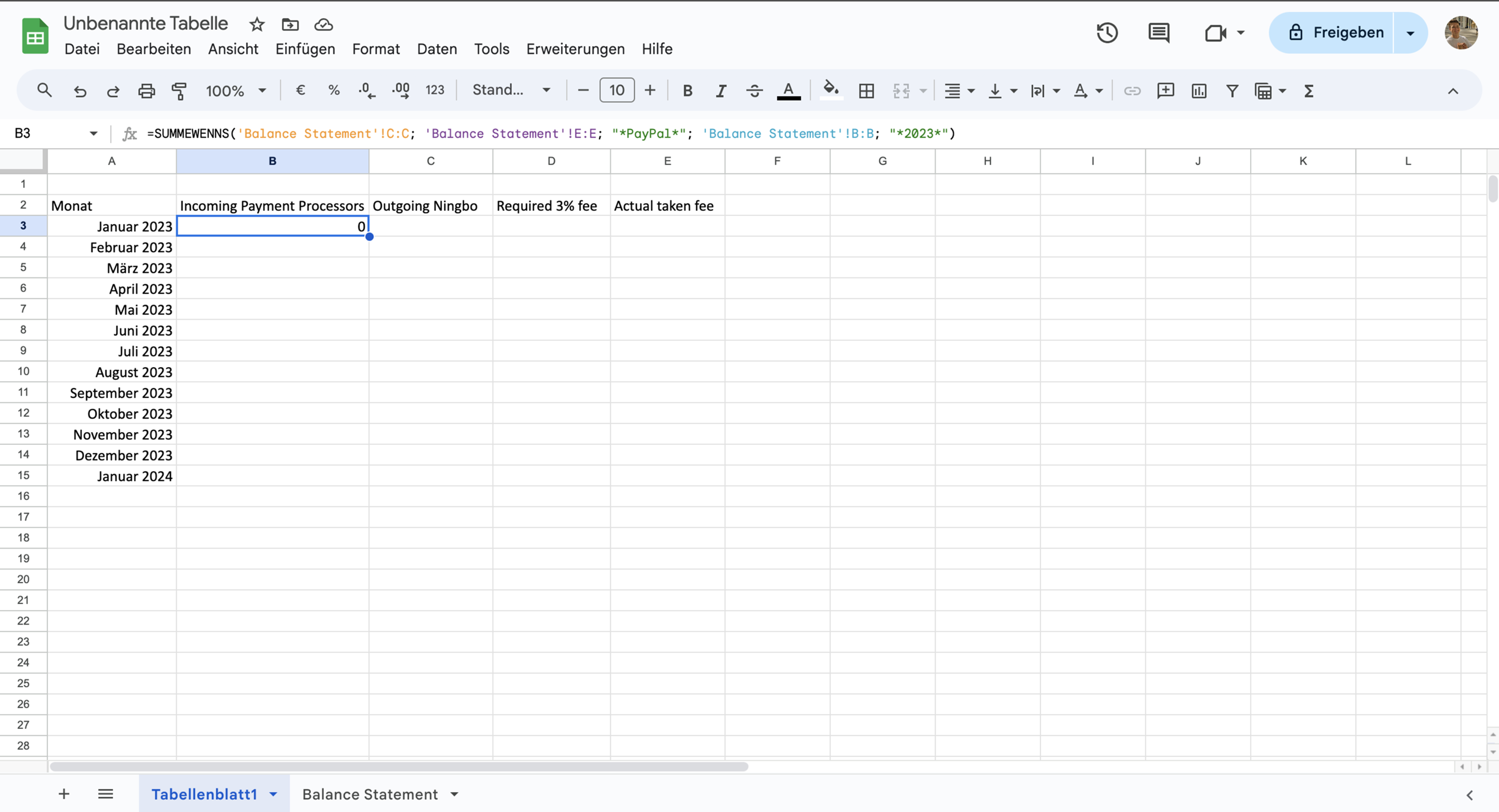This screenshot has height=812, width=1499.
Task: Open the functions sigma menu
Action: [x=1309, y=90]
